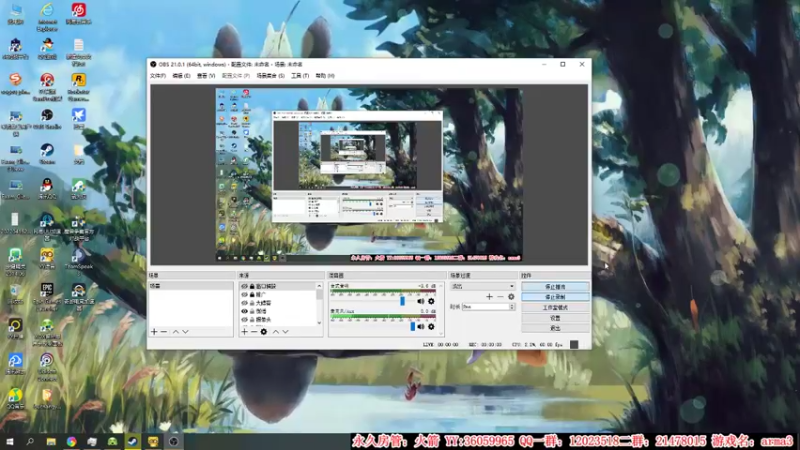Viewport: 800px width, 450px height.
Task: Mute the 麦克风/Aux speaker icon
Action: pyautogui.click(x=420, y=327)
